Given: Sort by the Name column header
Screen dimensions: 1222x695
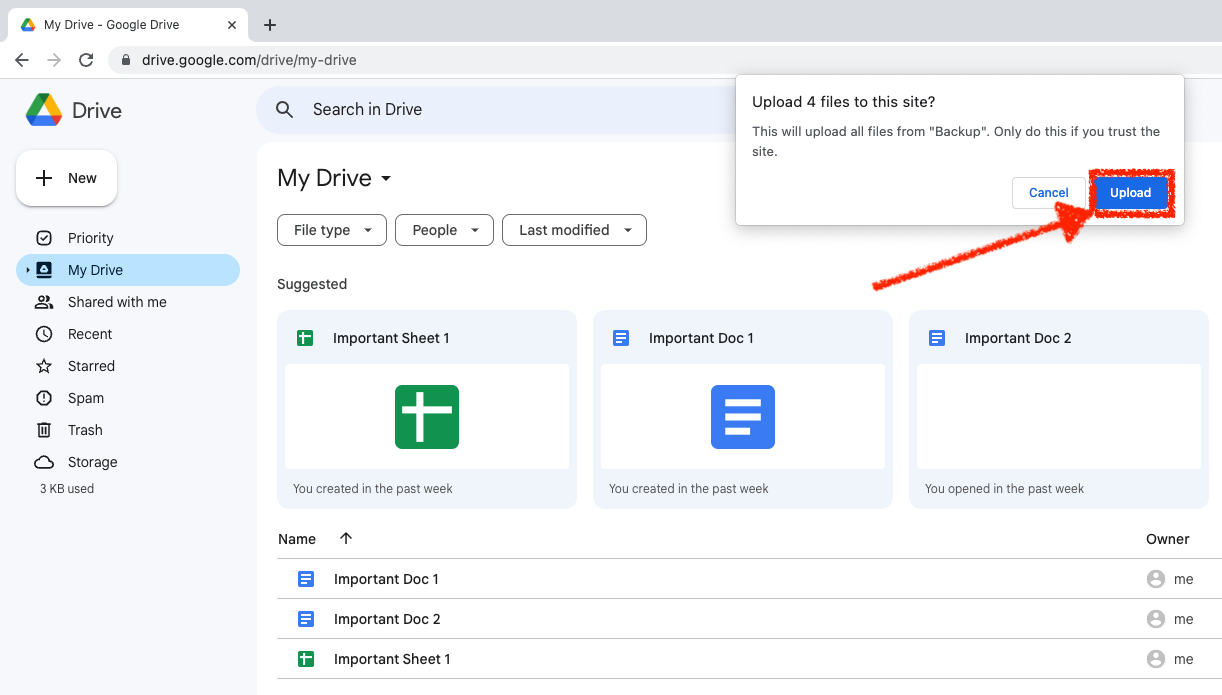Looking at the screenshot, I should tap(297, 539).
